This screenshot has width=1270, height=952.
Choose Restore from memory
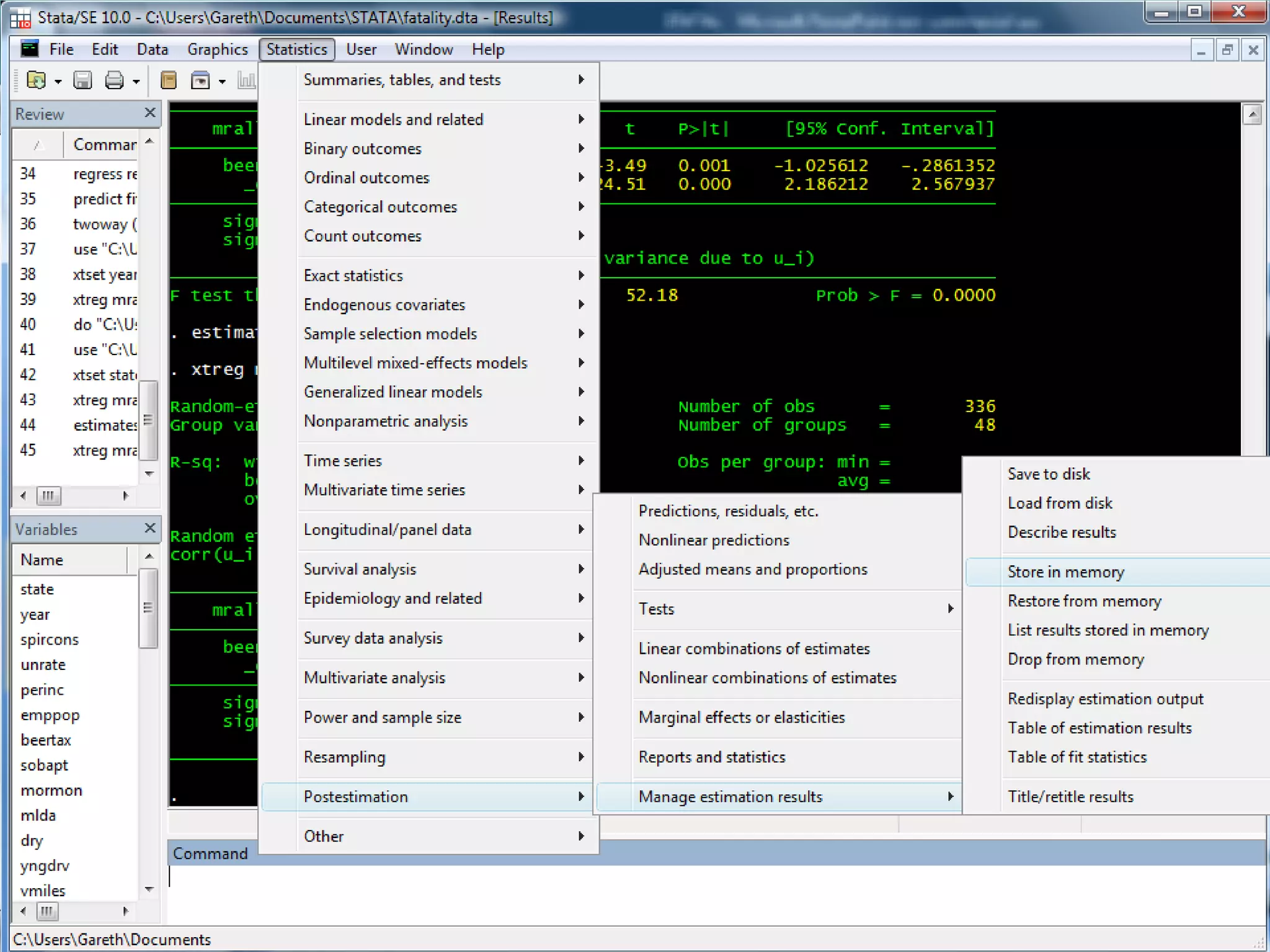[1084, 601]
